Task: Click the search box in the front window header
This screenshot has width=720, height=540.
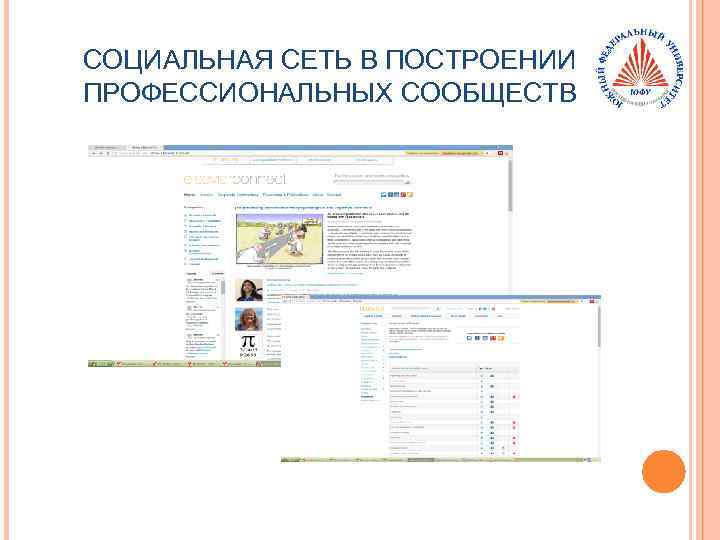Action: (x=416, y=309)
